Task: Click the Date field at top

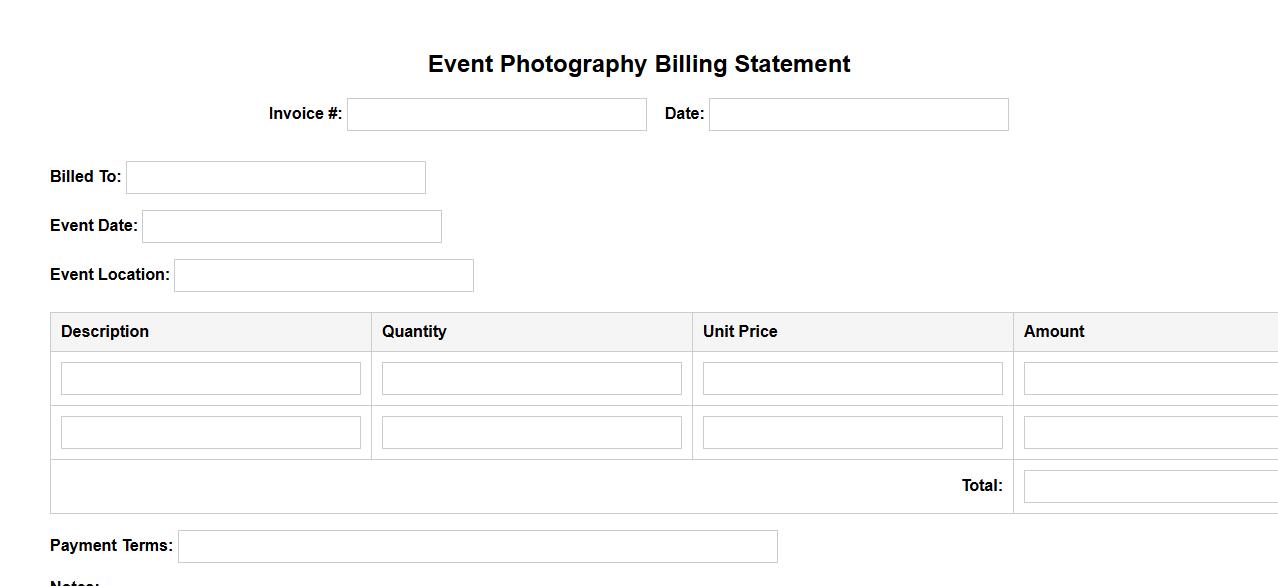Action: 858,114
